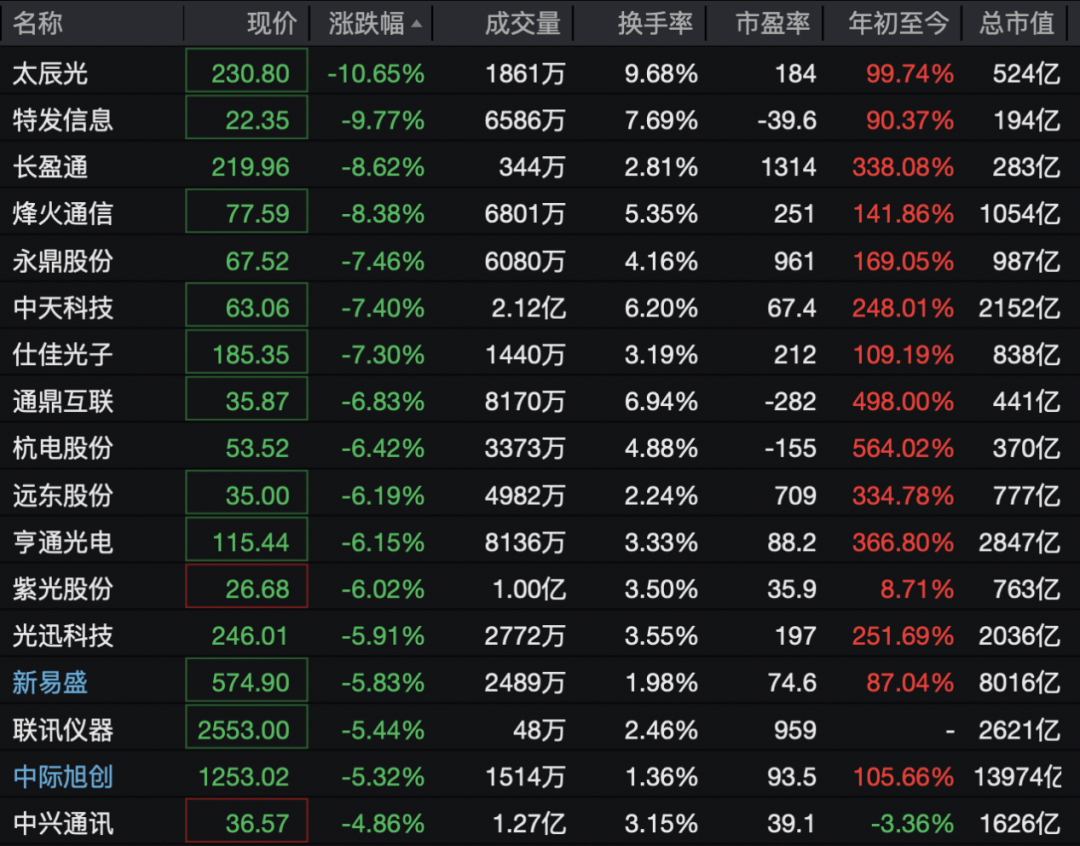Select the 亨通光电 stock name
This screenshot has width=1080, height=846.
coord(63,542)
